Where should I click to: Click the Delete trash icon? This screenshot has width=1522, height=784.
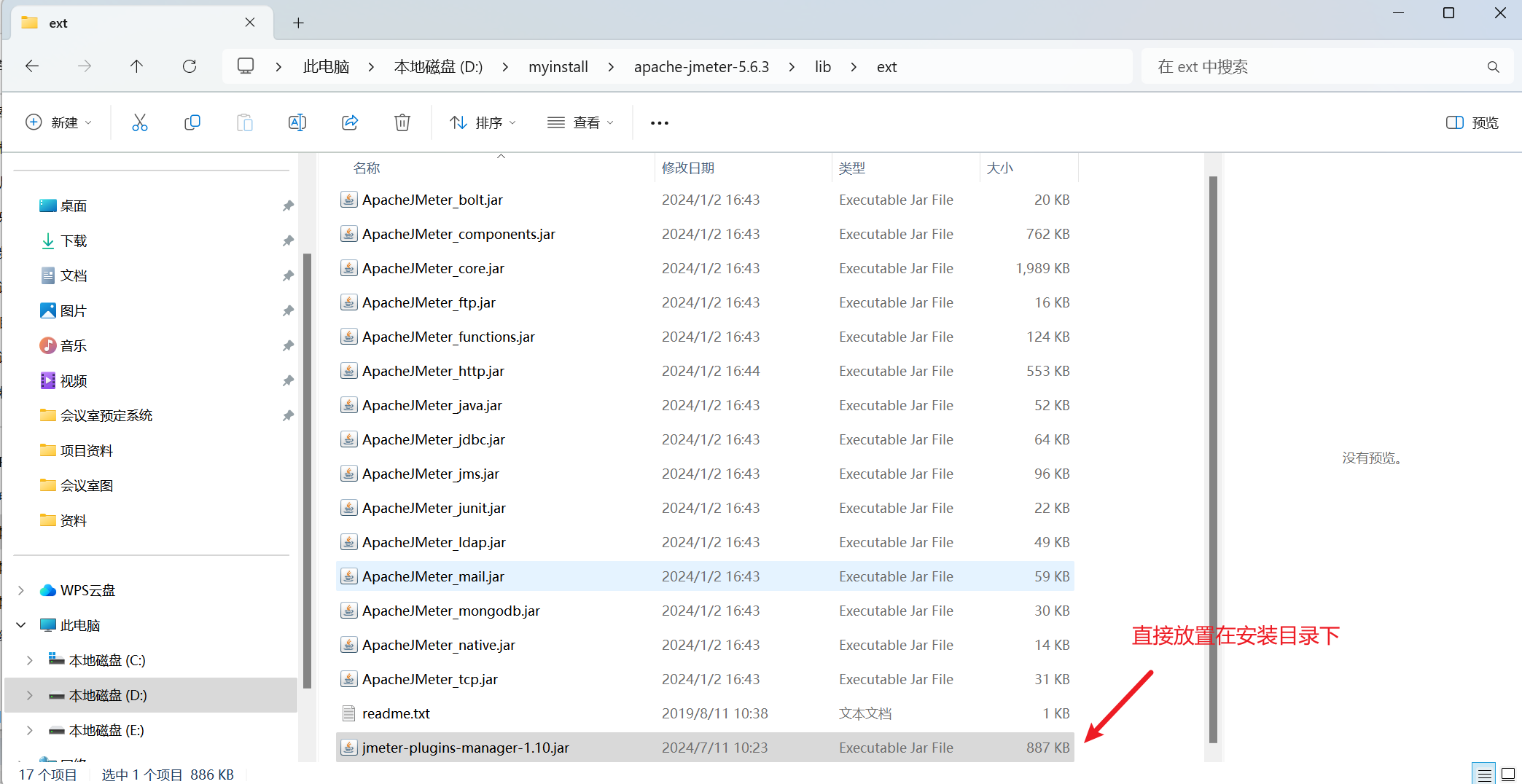(x=402, y=122)
